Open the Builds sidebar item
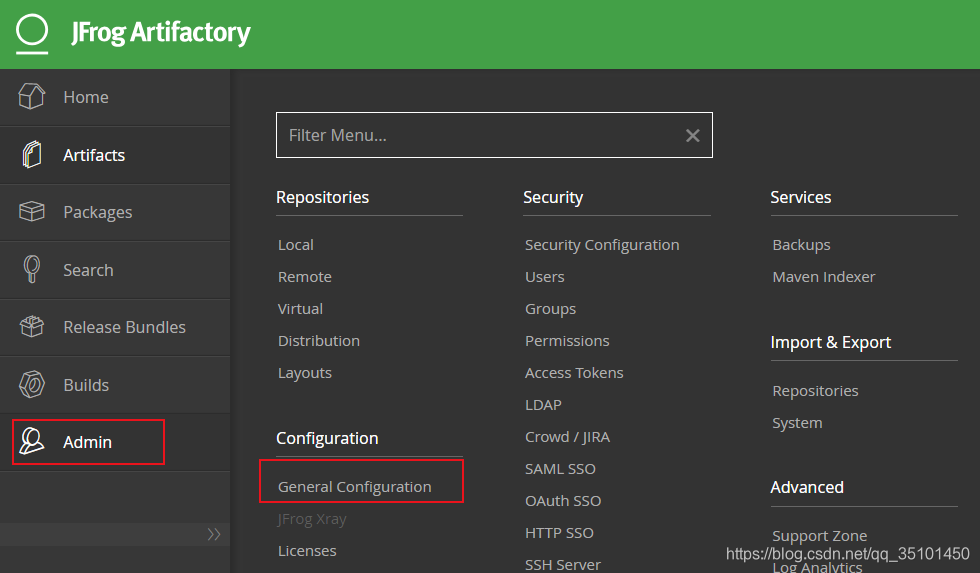The image size is (980, 573). click(x=115, y=385)
